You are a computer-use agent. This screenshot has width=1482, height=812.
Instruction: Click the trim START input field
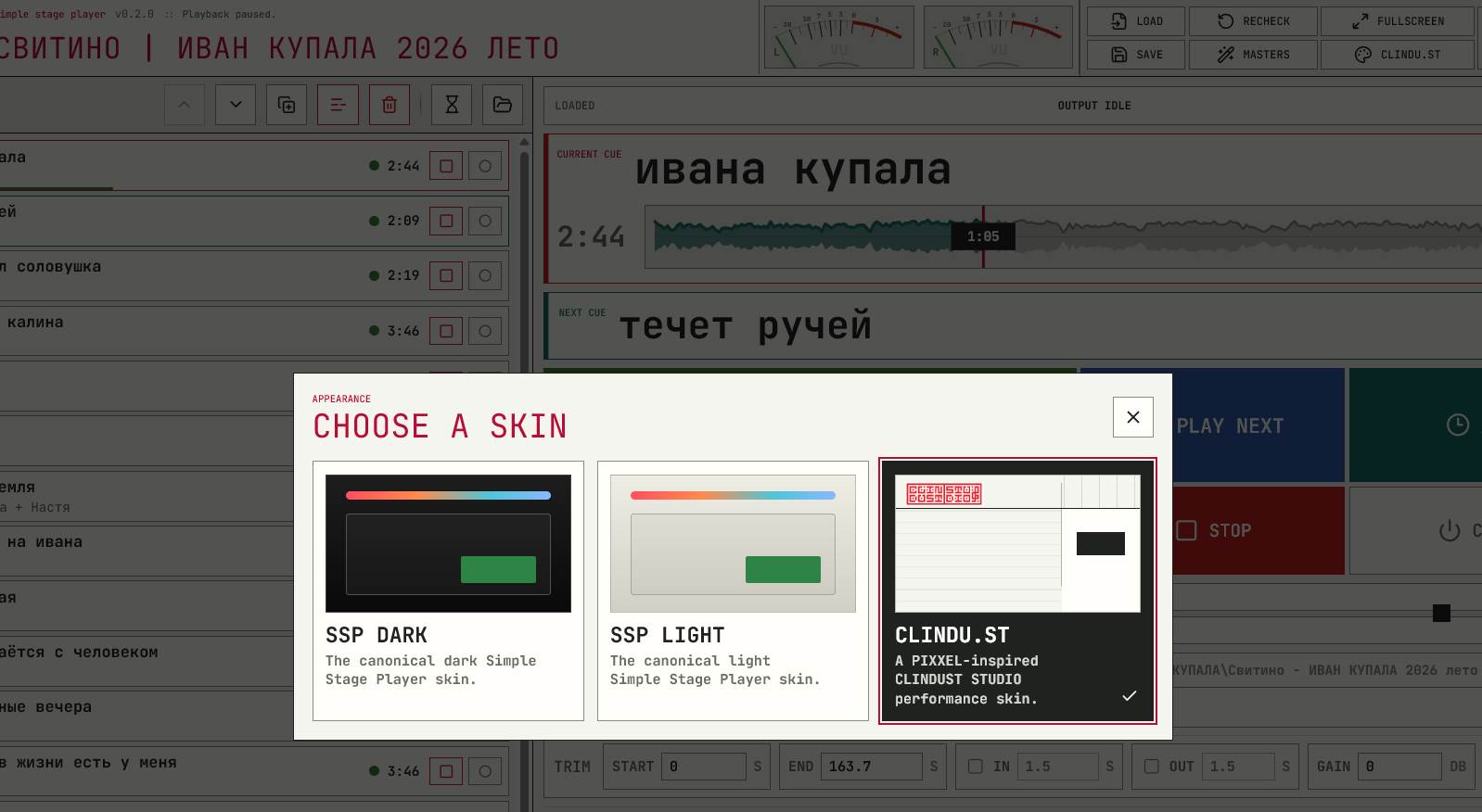click(704, 767)
